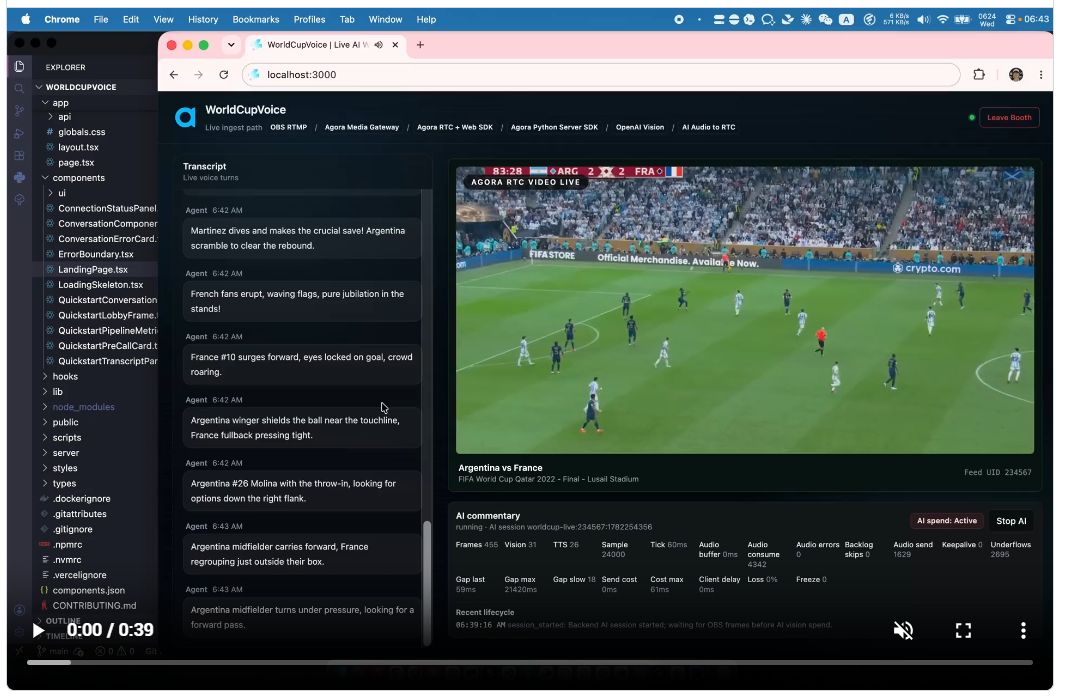This screenshot has height=700, width=1065.
Task: Expand the public folder
Action: (x=65, y=422)
